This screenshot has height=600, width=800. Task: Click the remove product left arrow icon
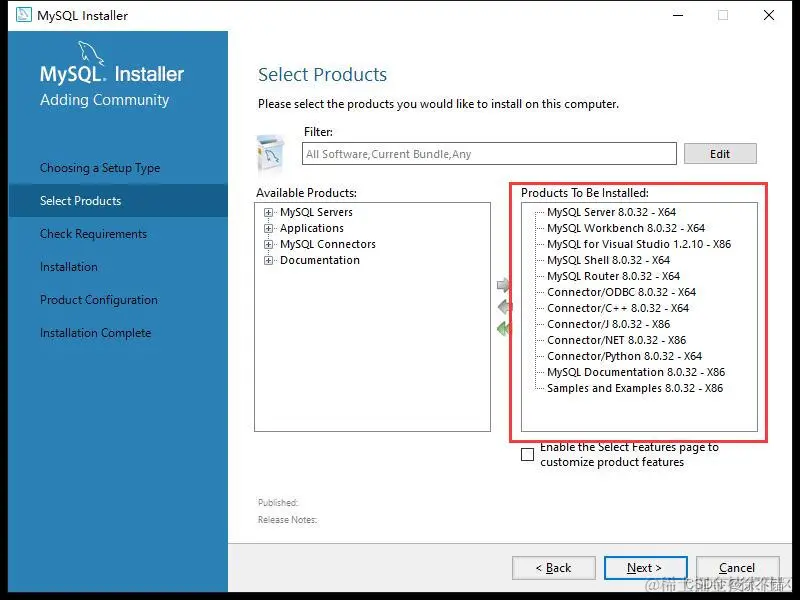[x=504, y=307]
